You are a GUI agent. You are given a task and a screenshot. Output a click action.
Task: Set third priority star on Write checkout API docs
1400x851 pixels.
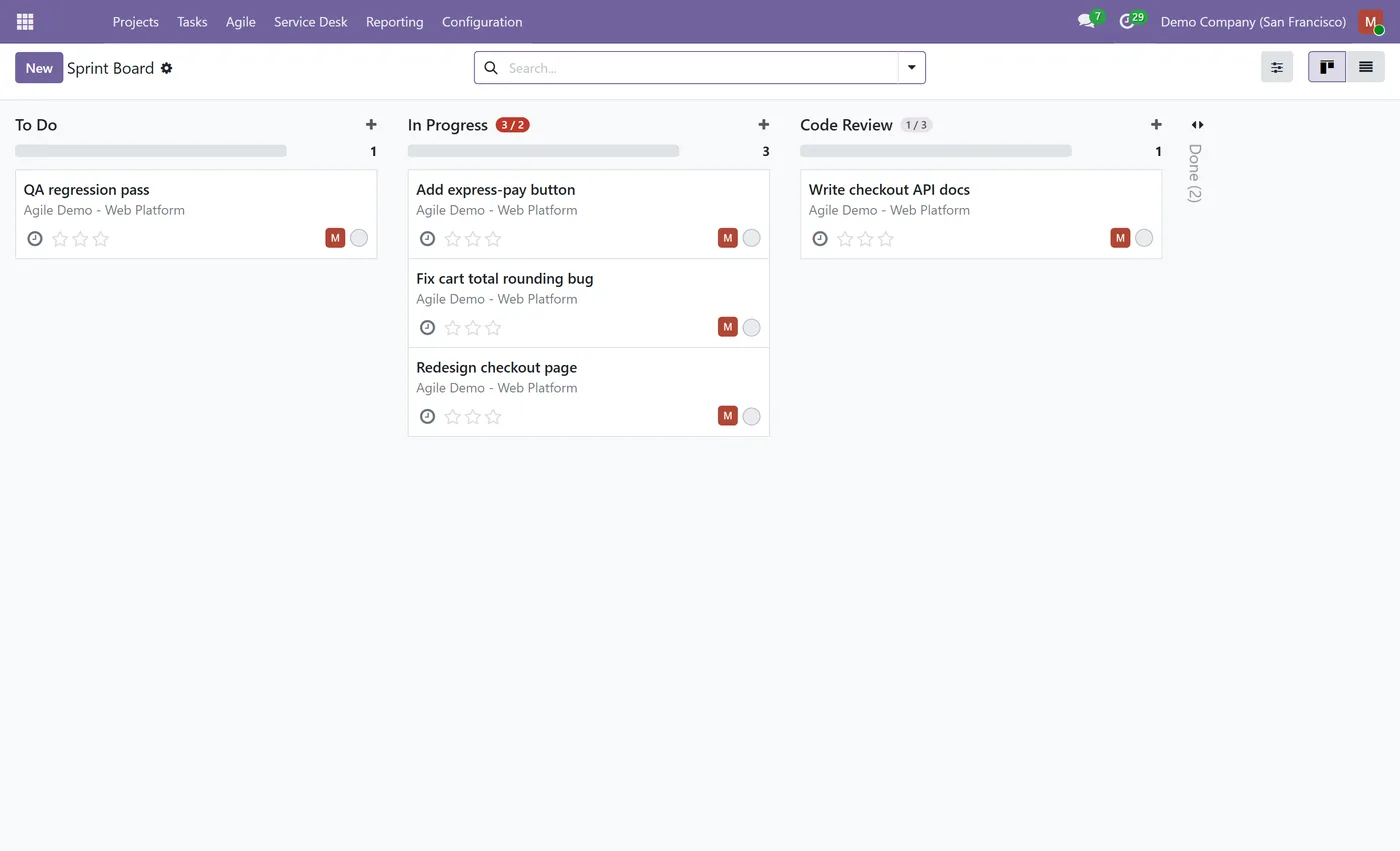[x=885, y=239]
